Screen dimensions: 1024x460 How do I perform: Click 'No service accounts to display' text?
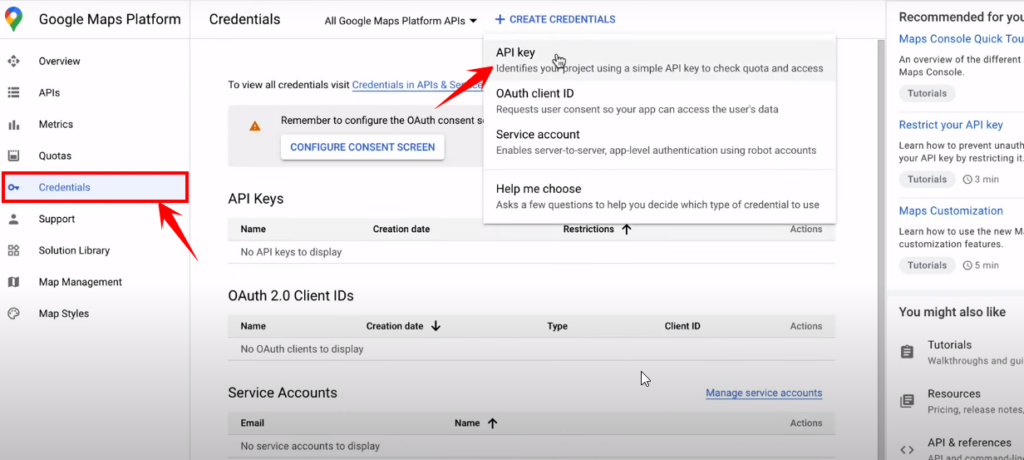pyautogui.click(x=310, y=446)
